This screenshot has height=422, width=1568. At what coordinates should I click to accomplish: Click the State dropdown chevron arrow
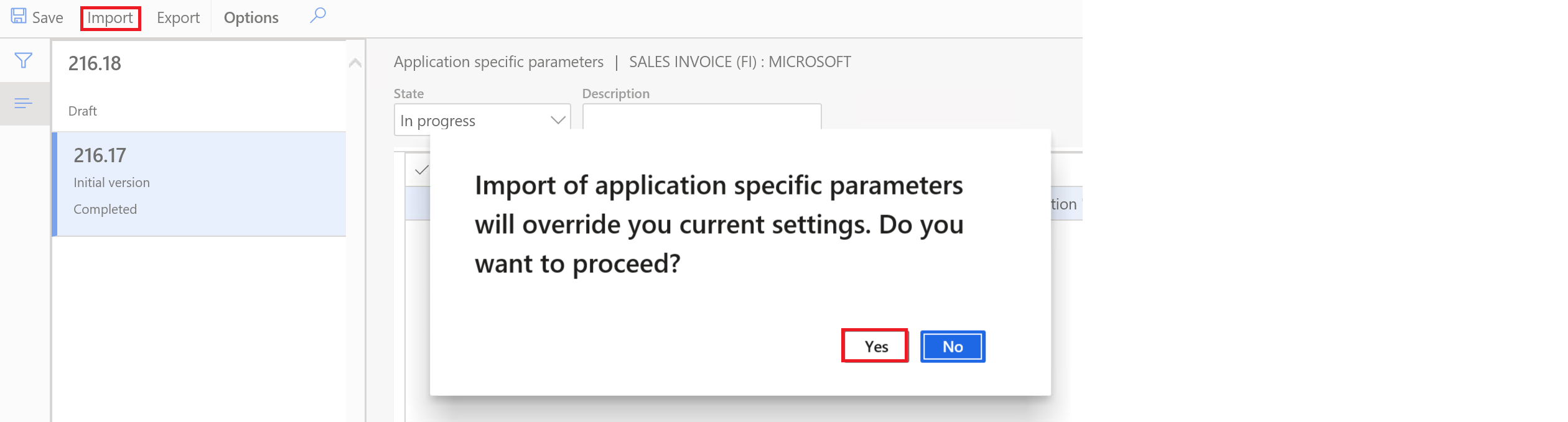[558, 120]
